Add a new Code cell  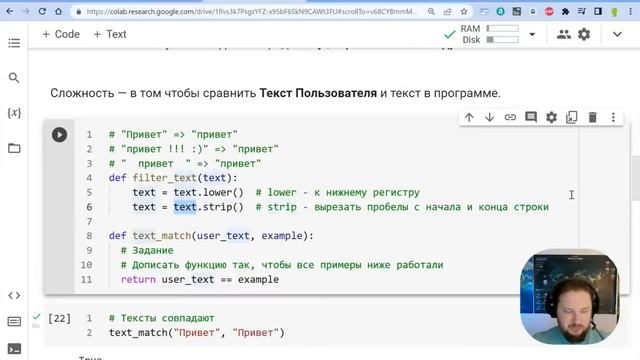pos(61,34)
